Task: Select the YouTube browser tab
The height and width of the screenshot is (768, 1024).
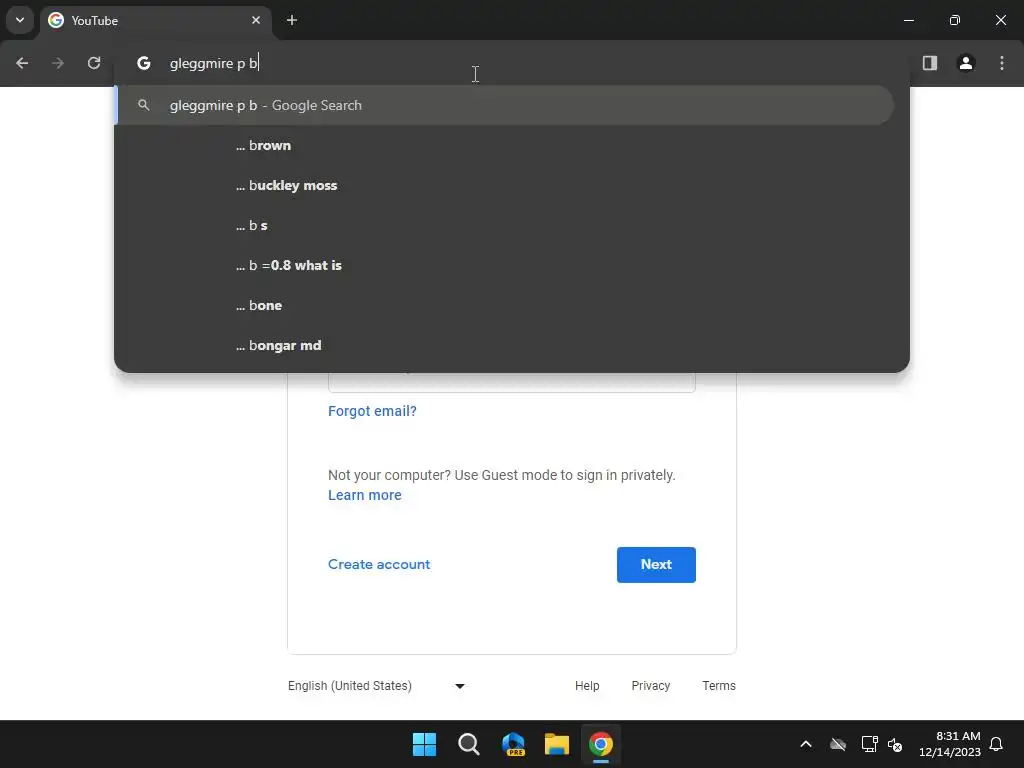Action: (157, 20)
